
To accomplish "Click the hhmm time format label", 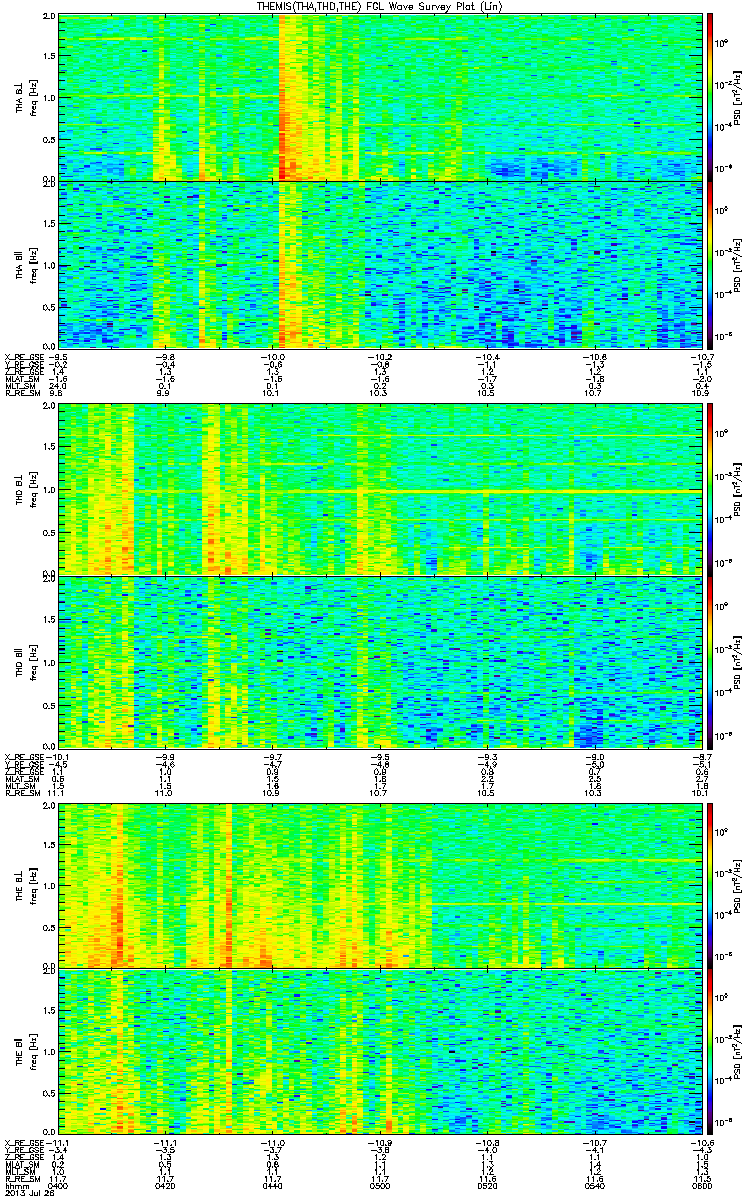I will pyautogui.click(x=16, y=1187).
